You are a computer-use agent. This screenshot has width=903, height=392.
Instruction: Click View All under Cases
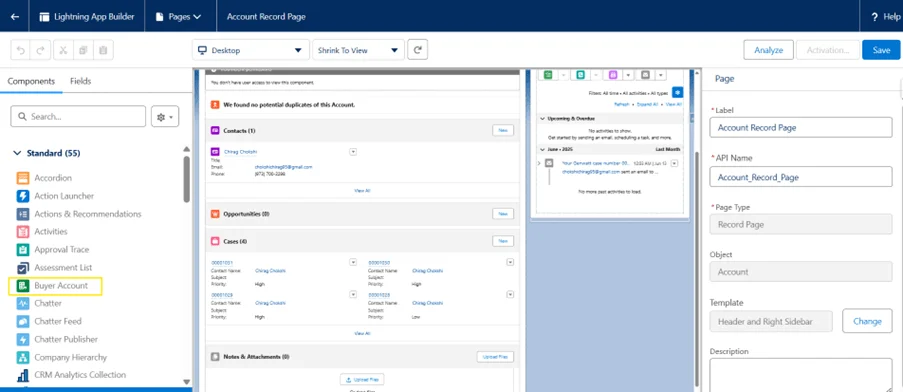(x=362, y=333)
